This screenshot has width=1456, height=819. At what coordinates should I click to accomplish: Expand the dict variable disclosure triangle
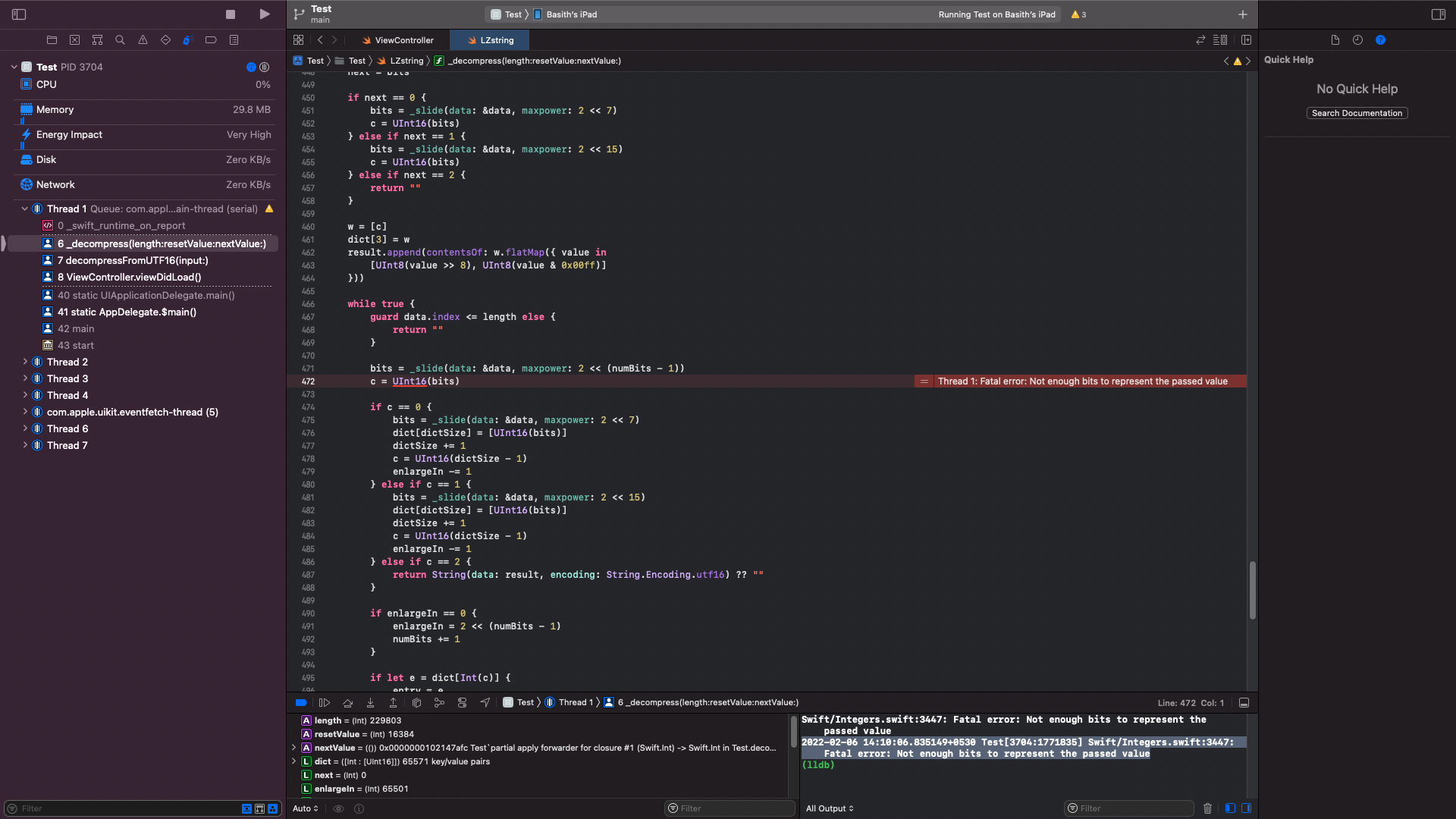click(293, 761)
